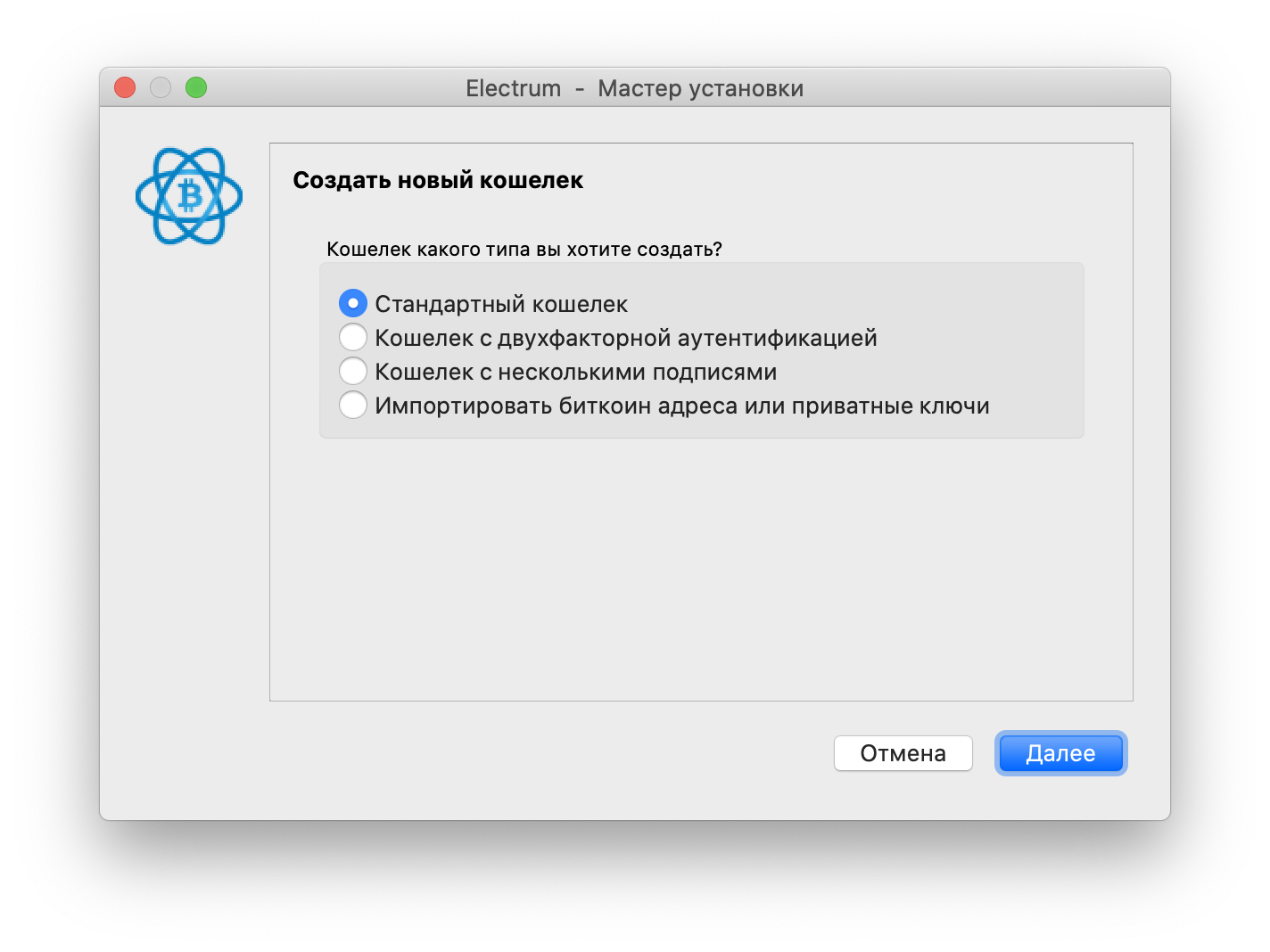Choose the two-factor authentication wallet radio button
Image resolution: width=1270 pixels, height=952 pixels.
353,338
